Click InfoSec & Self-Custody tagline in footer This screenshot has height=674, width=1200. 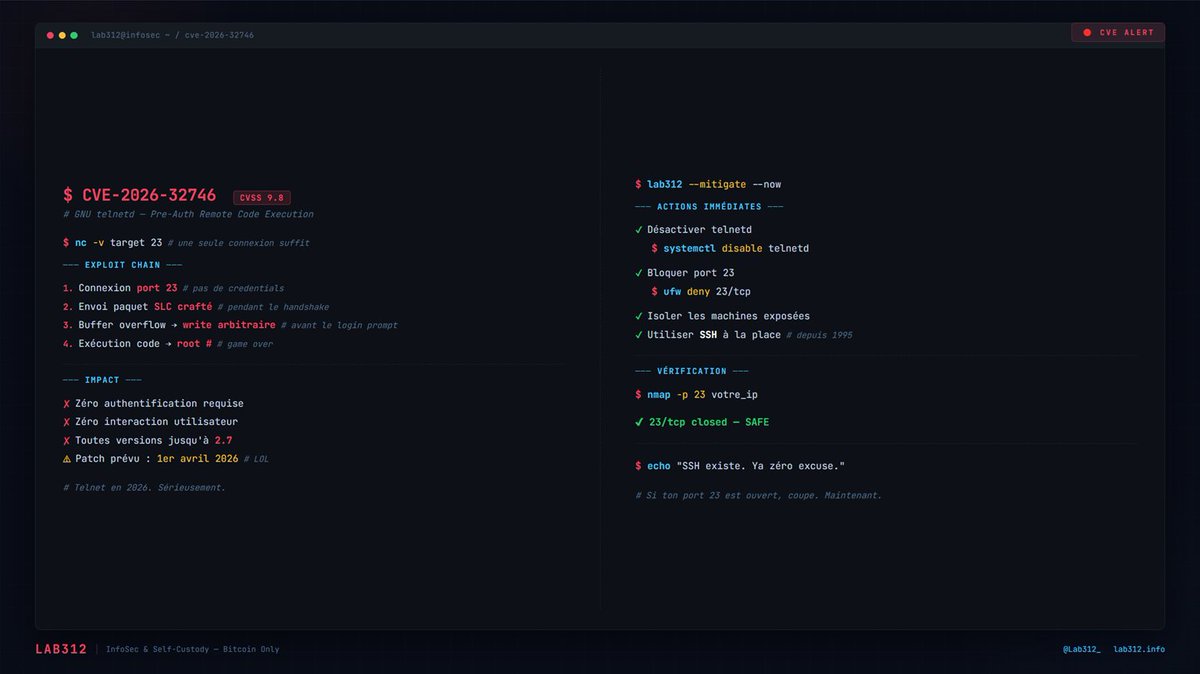[x=193, y=650]
